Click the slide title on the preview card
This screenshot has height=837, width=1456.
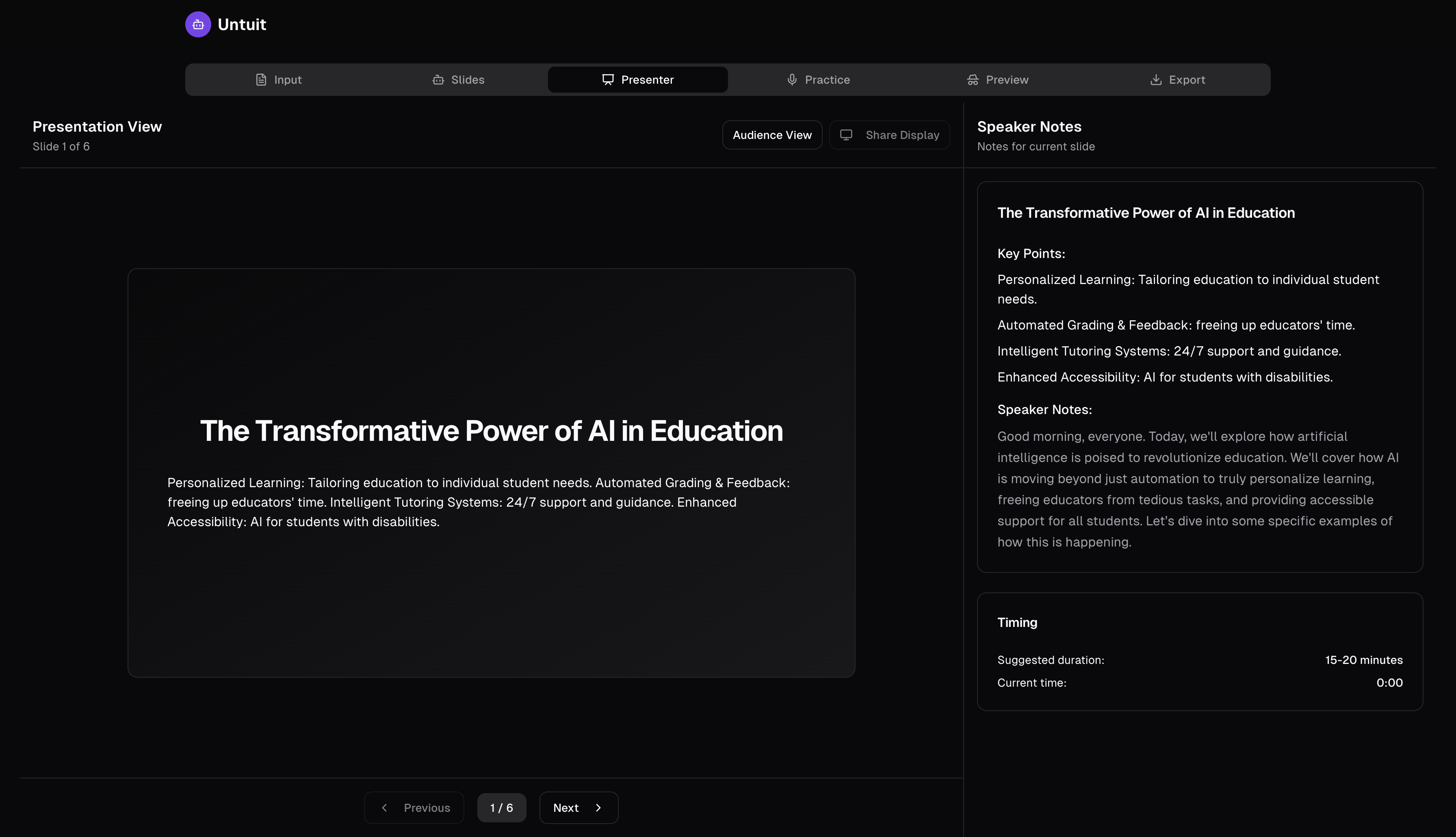tap(491, 431)
